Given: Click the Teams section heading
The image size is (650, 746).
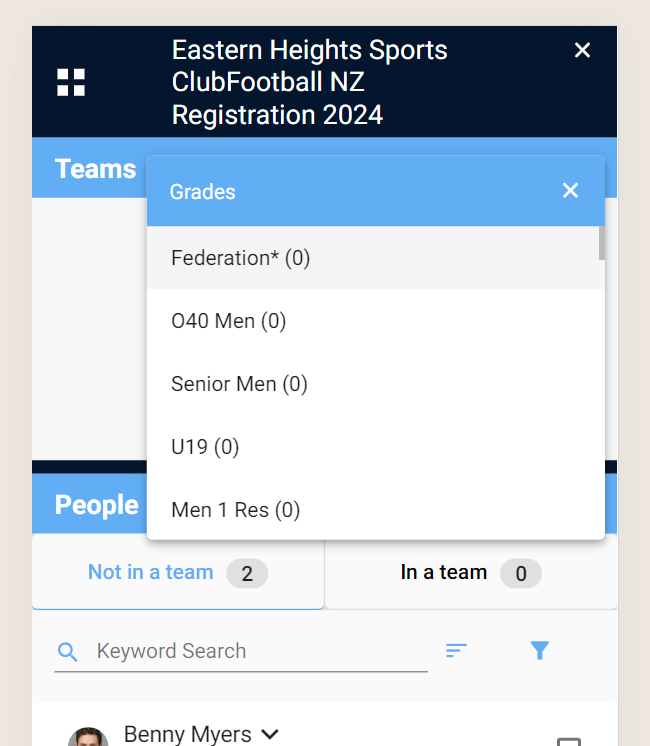Looking at the screenshot, I should click(96, 168).
